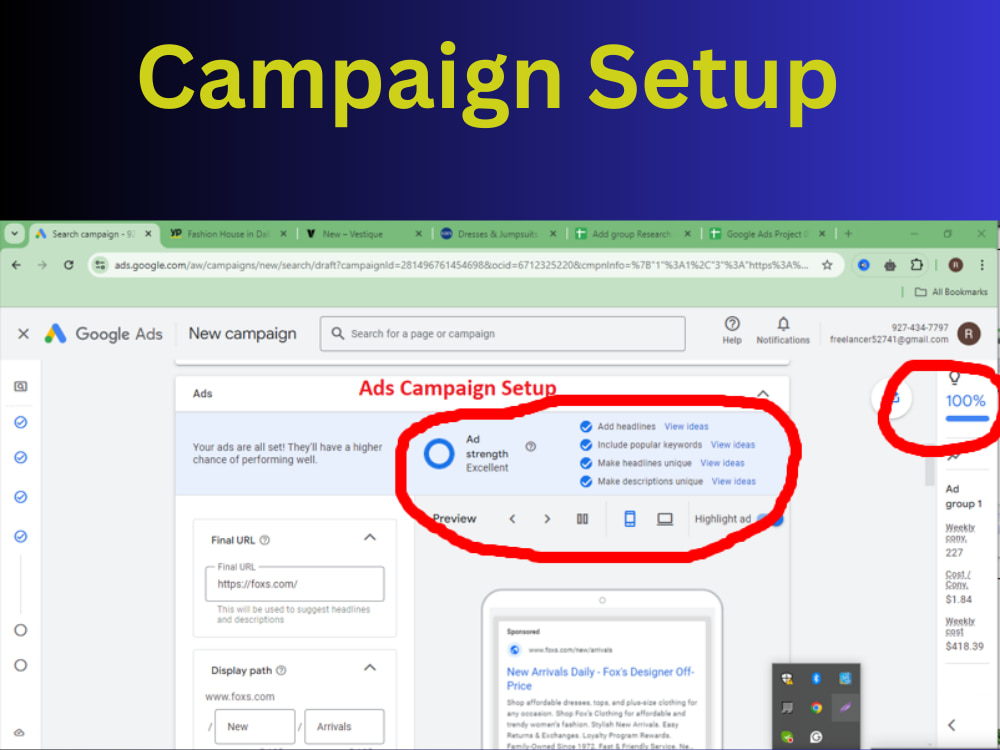
Task: Select the last unfinished step circle in sidebar
Action: (20, 665)
